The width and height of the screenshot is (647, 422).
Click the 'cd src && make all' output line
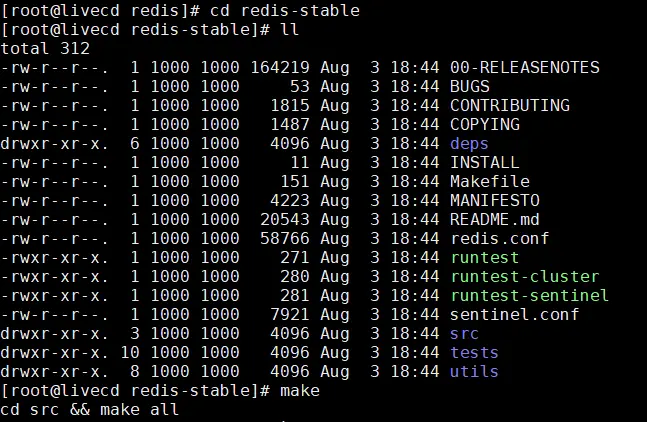tap(90, 409)
